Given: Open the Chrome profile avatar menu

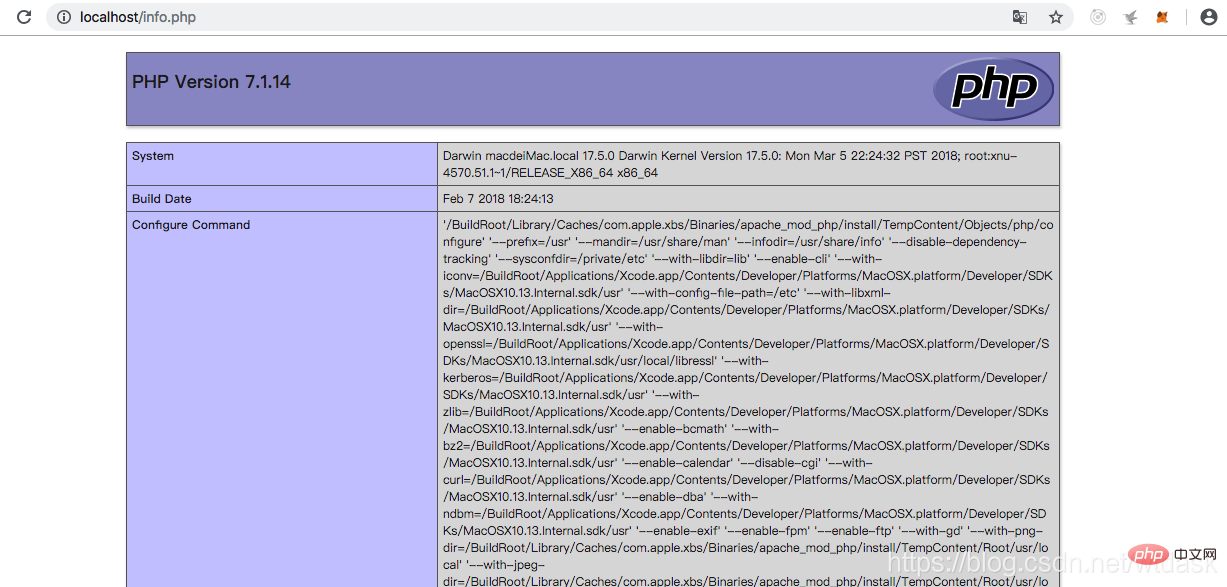Looking at the screenshot, I should [1207, 17].
